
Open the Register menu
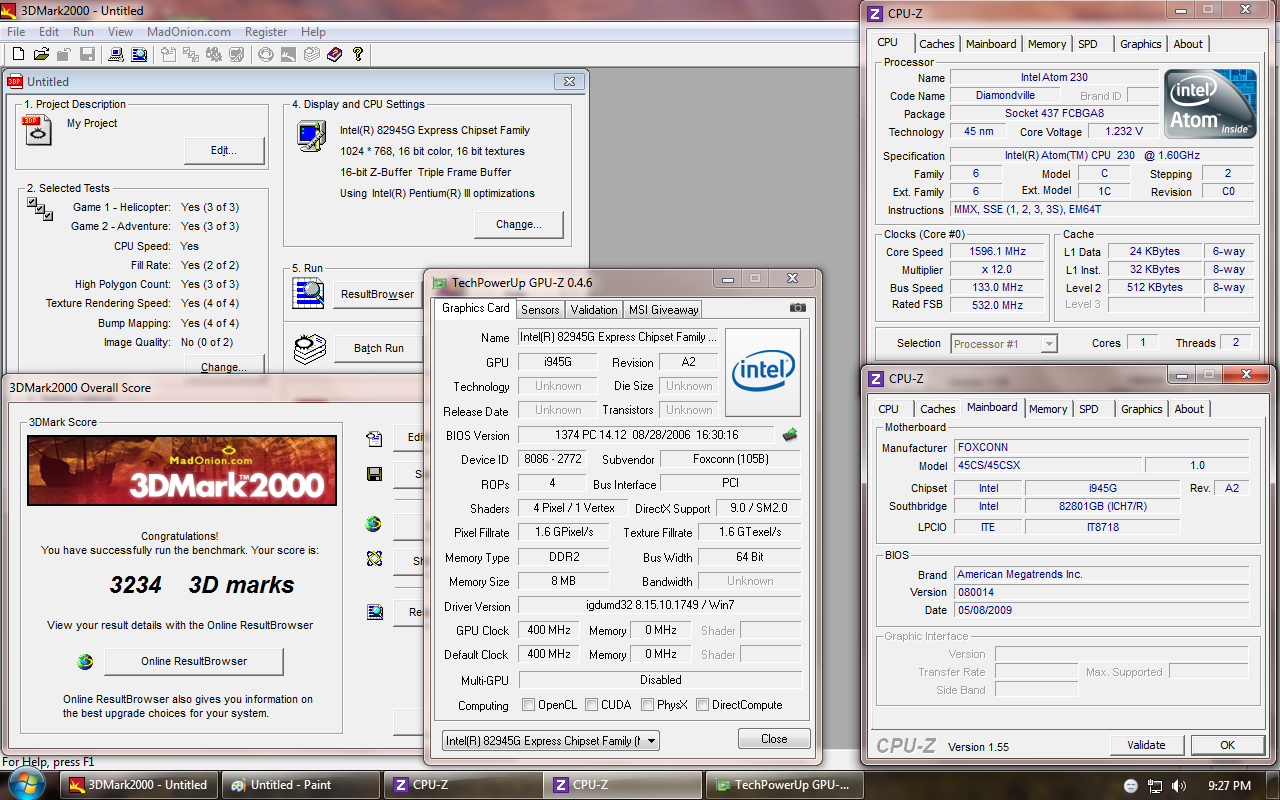pos(266,32)
